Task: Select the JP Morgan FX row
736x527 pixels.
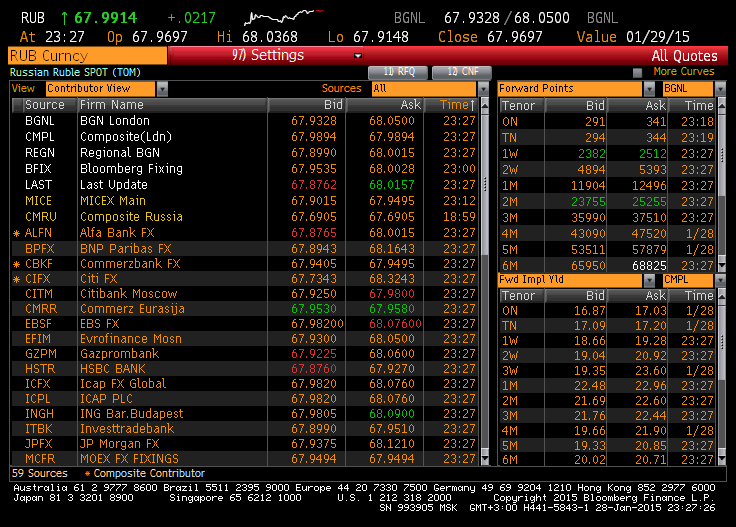Action: [245, 444]
